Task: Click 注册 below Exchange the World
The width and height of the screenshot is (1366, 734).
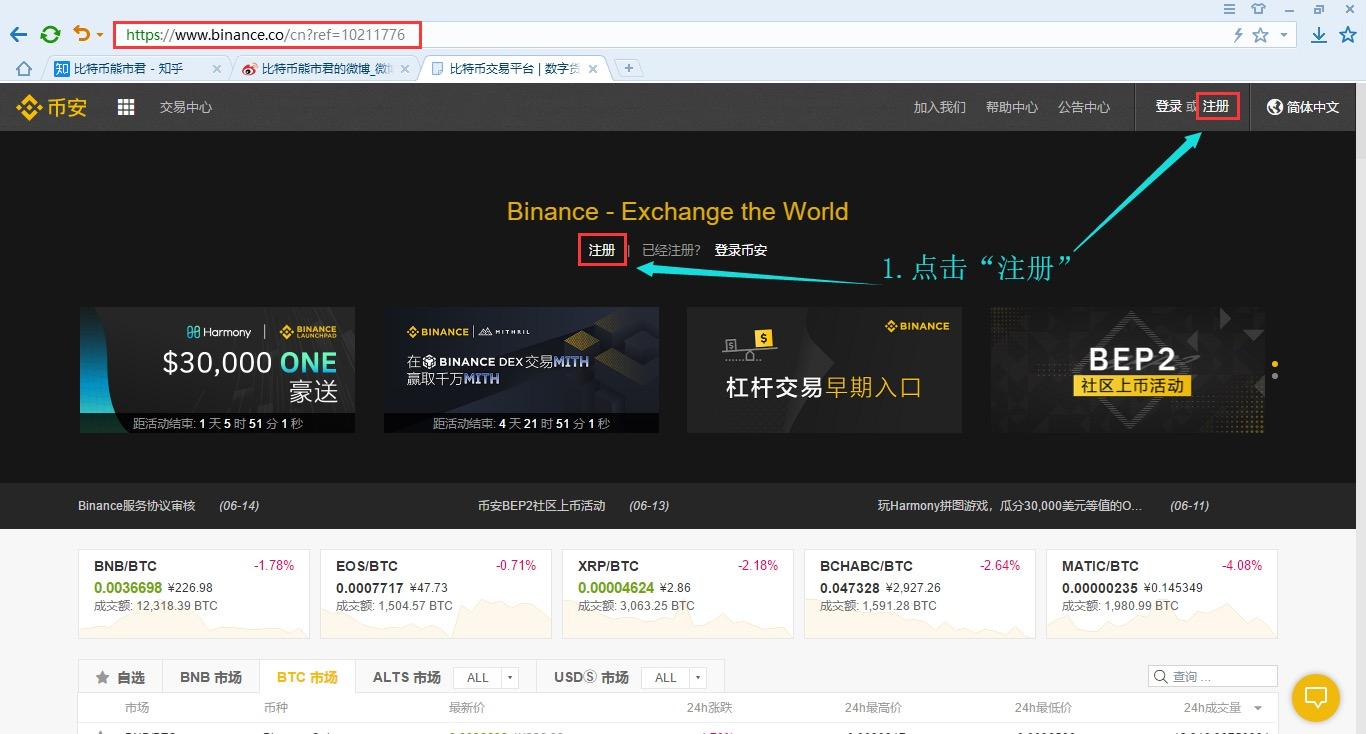Action: coord(602,250)
